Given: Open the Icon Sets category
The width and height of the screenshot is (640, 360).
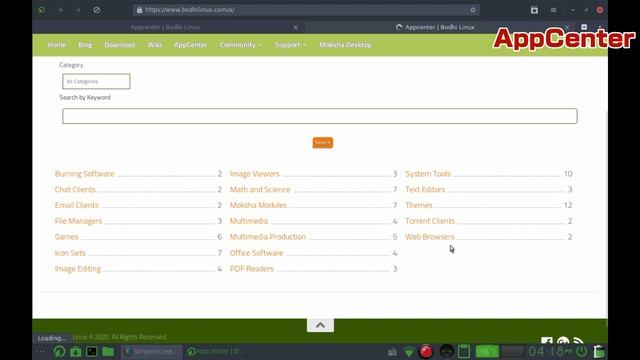Looking at the screenshot, I should (x=70, y=253).
